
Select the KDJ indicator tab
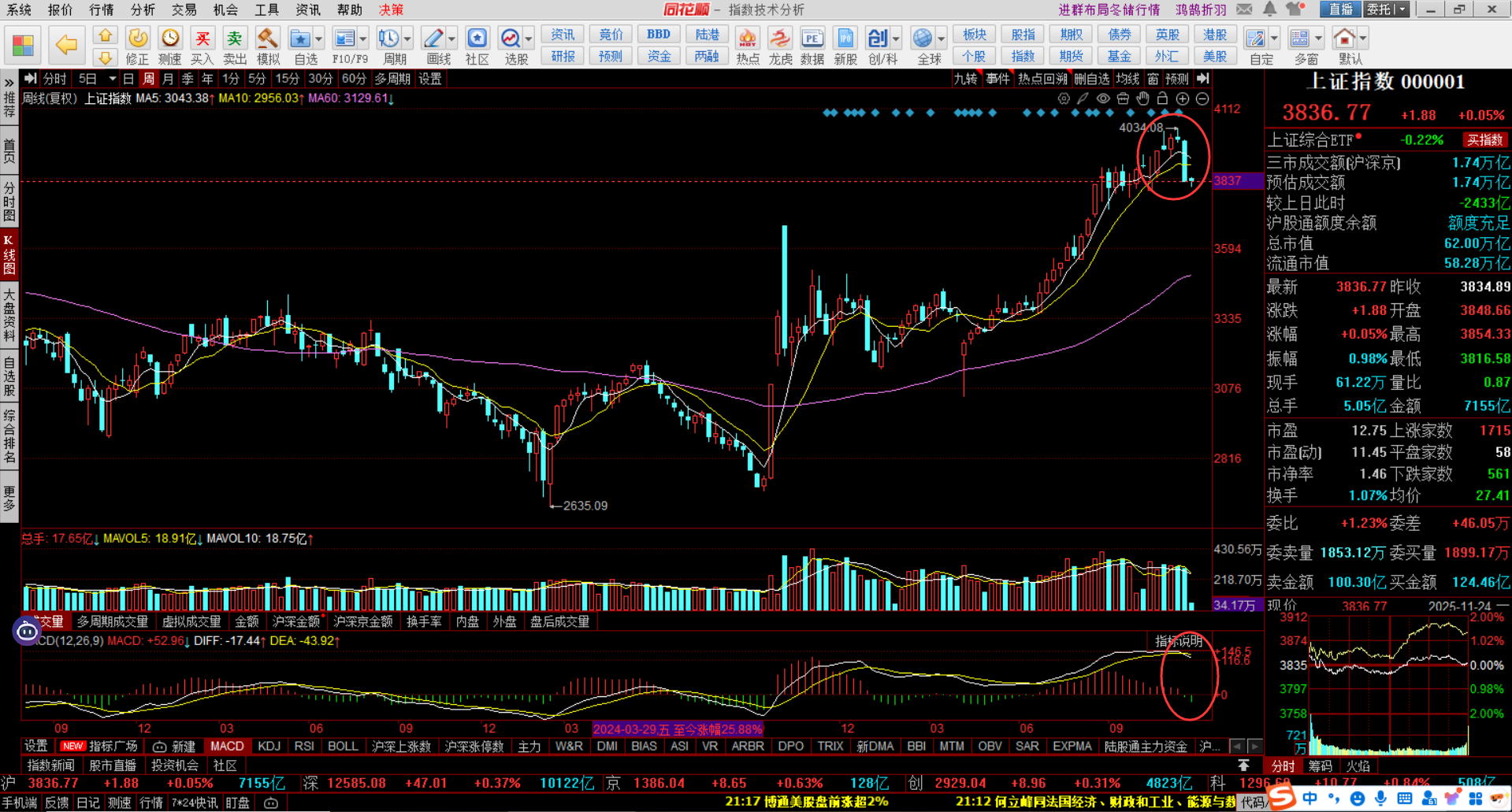pos(269,746)
